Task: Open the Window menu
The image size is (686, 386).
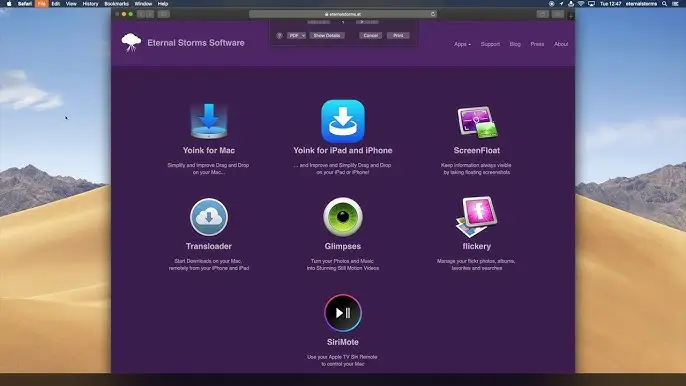Action: pyautogui.click(x=143, y=4)
